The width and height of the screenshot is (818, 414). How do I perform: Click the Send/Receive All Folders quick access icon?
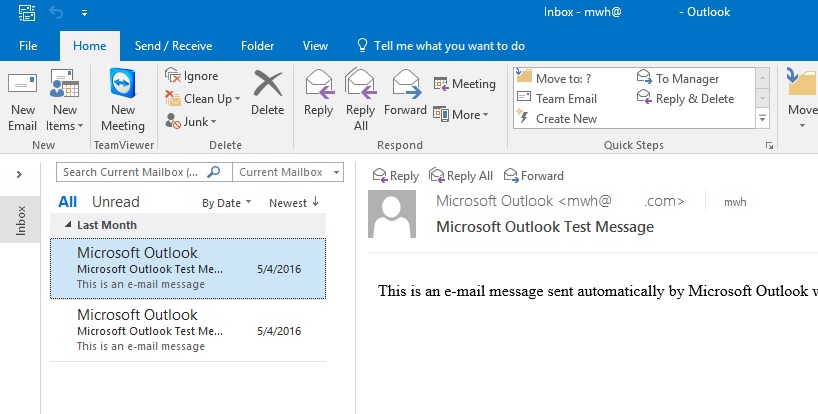(27, 12)
